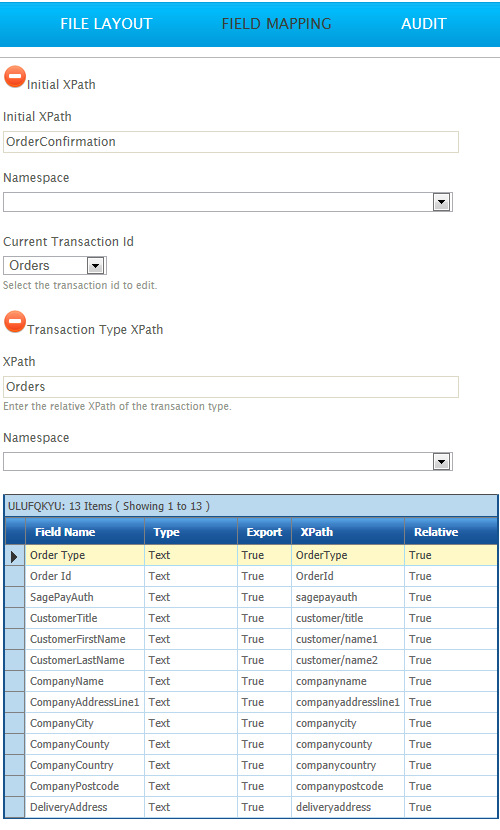The height and width of the screenshot is (830, 500).
Task: Switch to the FIELD MAPPING tab
Action: [x=277, y=24]
